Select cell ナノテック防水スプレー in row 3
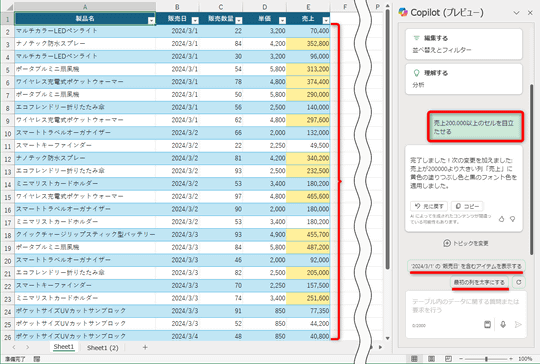The image size is (540, 364). [x=85, y=43]
